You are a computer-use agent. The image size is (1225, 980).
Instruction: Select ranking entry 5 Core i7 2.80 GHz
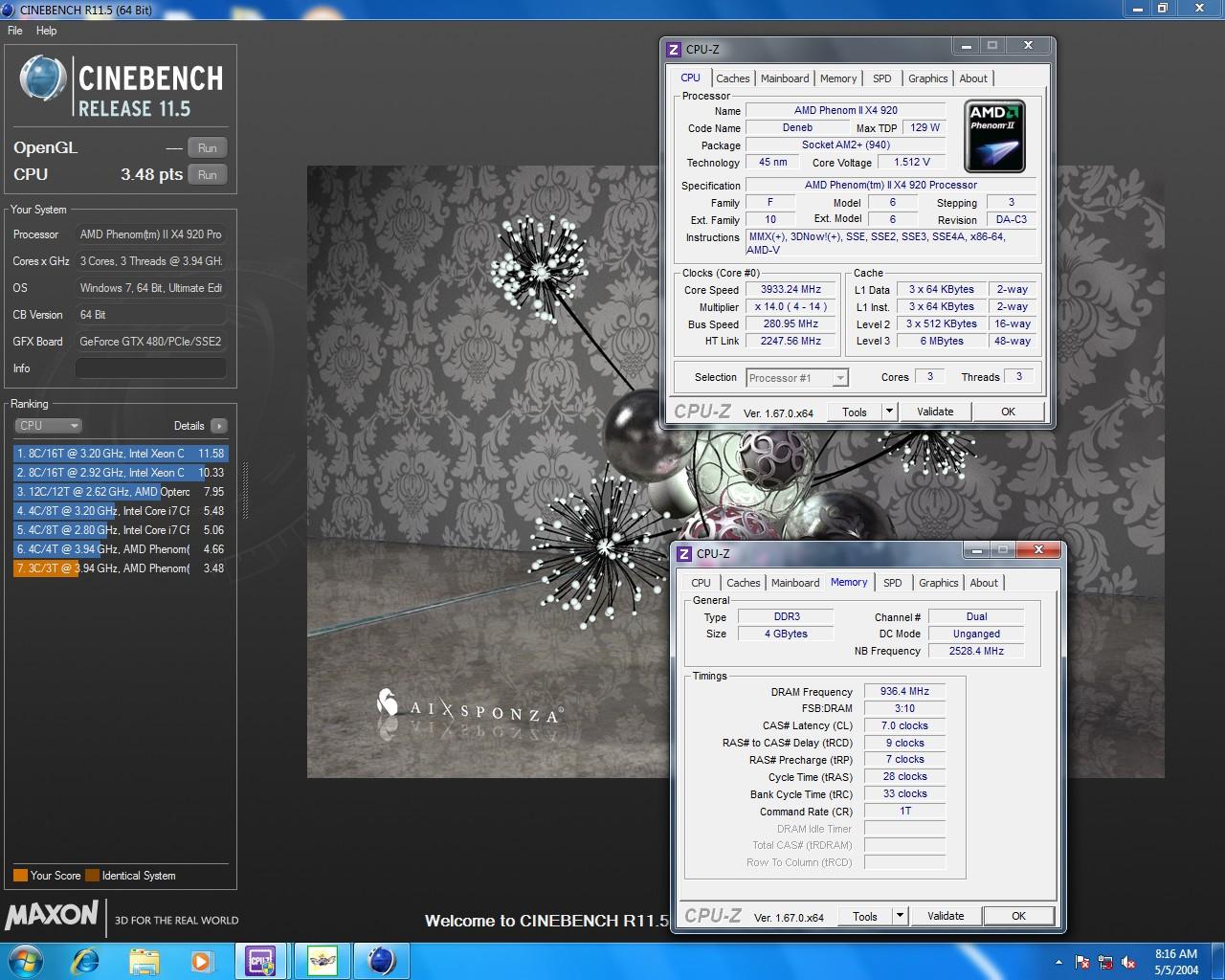click(121, 530)
